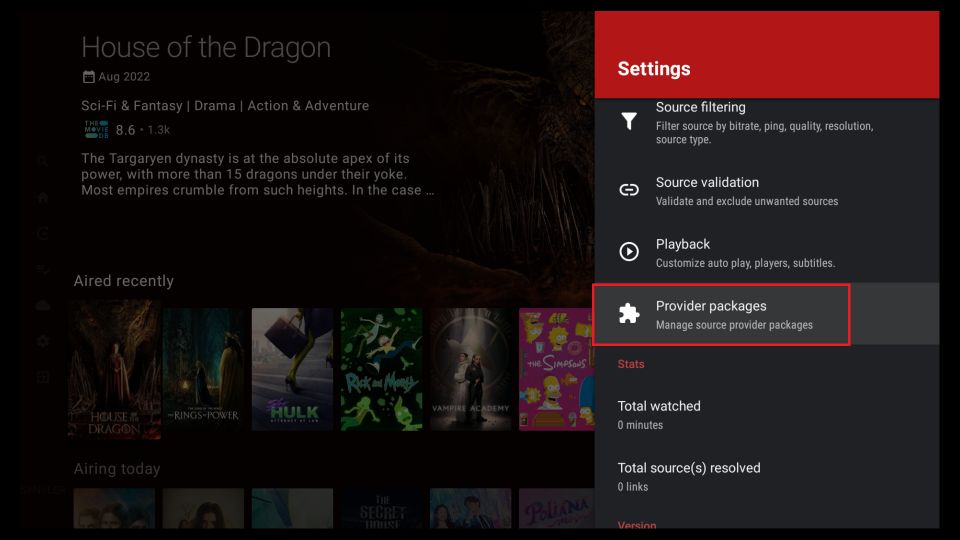Open the cloud icon in the sidebar
The height and width of the screenshot is (540, 960).
coord(43,305)
